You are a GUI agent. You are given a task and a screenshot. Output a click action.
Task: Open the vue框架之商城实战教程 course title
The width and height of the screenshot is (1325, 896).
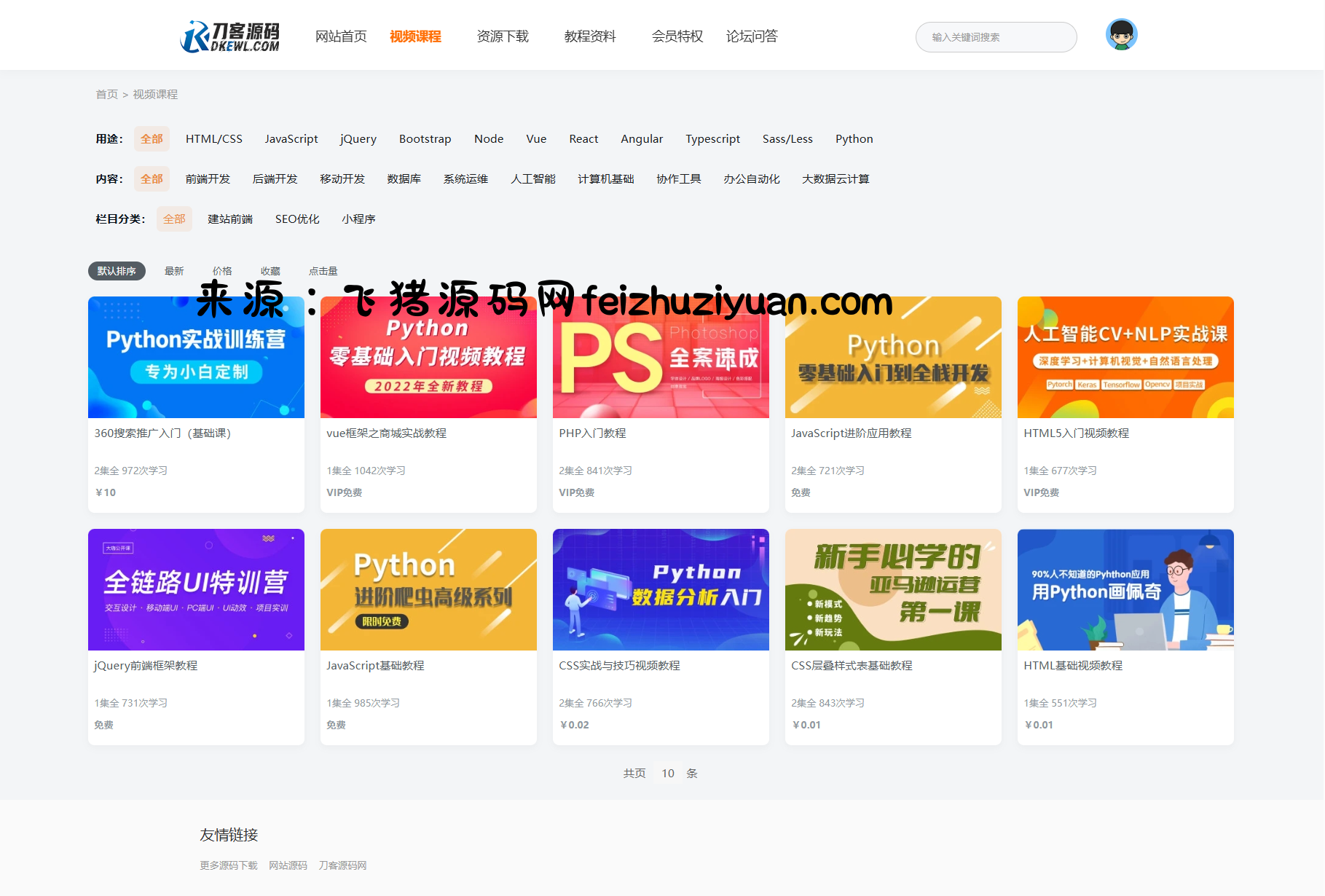pyautogui.click(x=386, y=433)
